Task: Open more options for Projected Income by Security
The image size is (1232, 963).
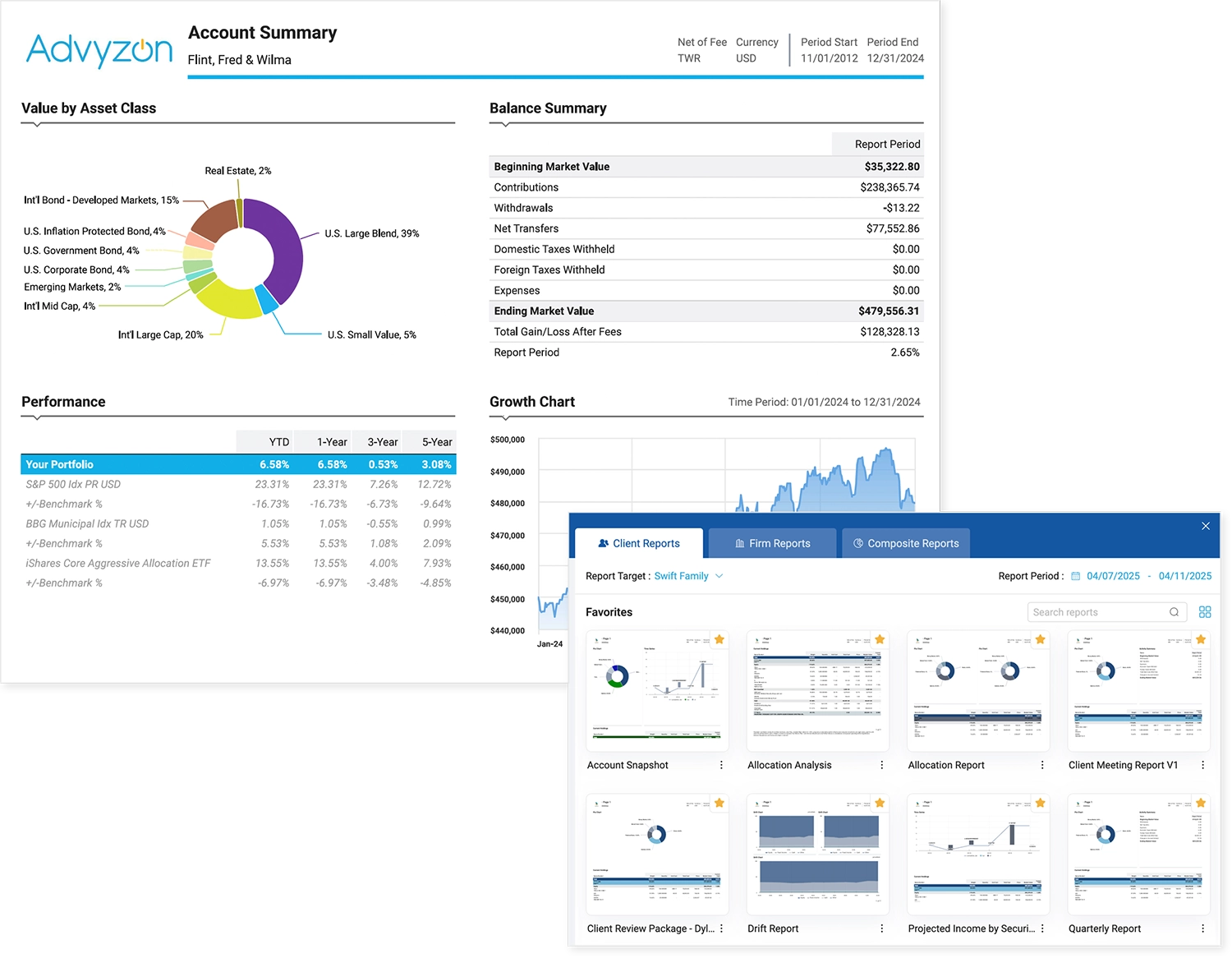Action: point(1042,928)
